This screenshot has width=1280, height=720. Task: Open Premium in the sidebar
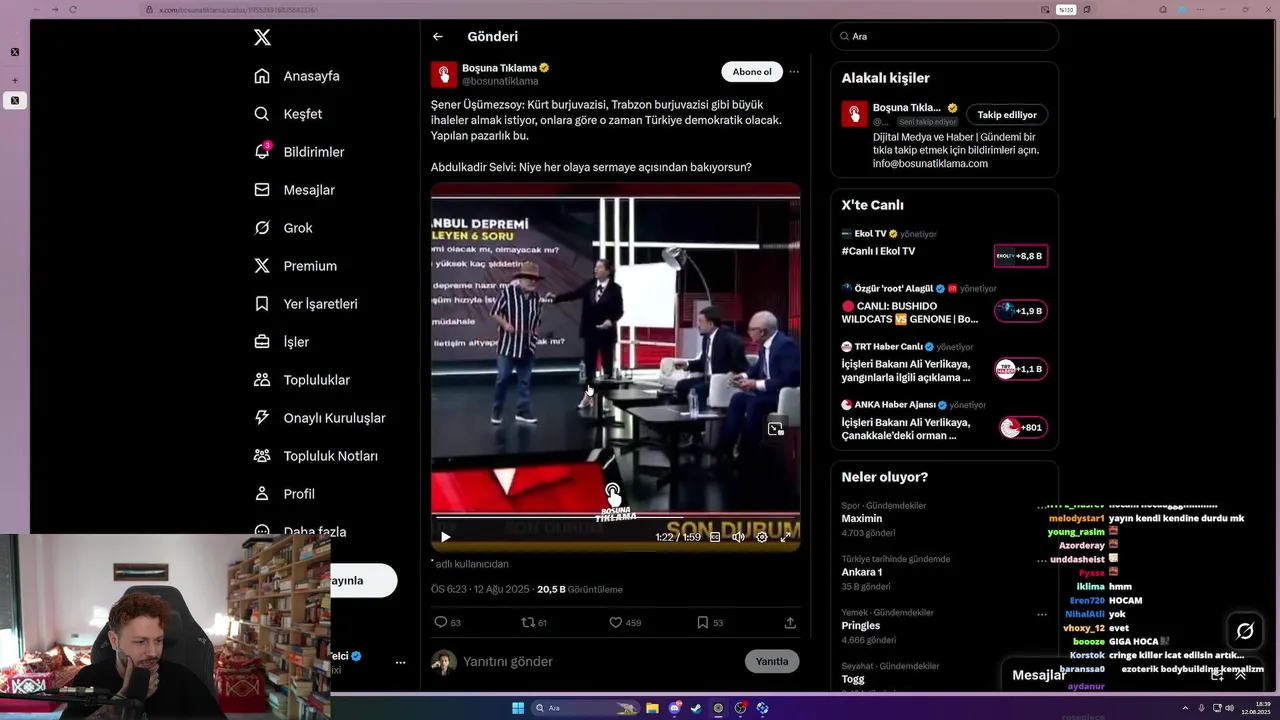pyautogui.click(x=295, y=266)
